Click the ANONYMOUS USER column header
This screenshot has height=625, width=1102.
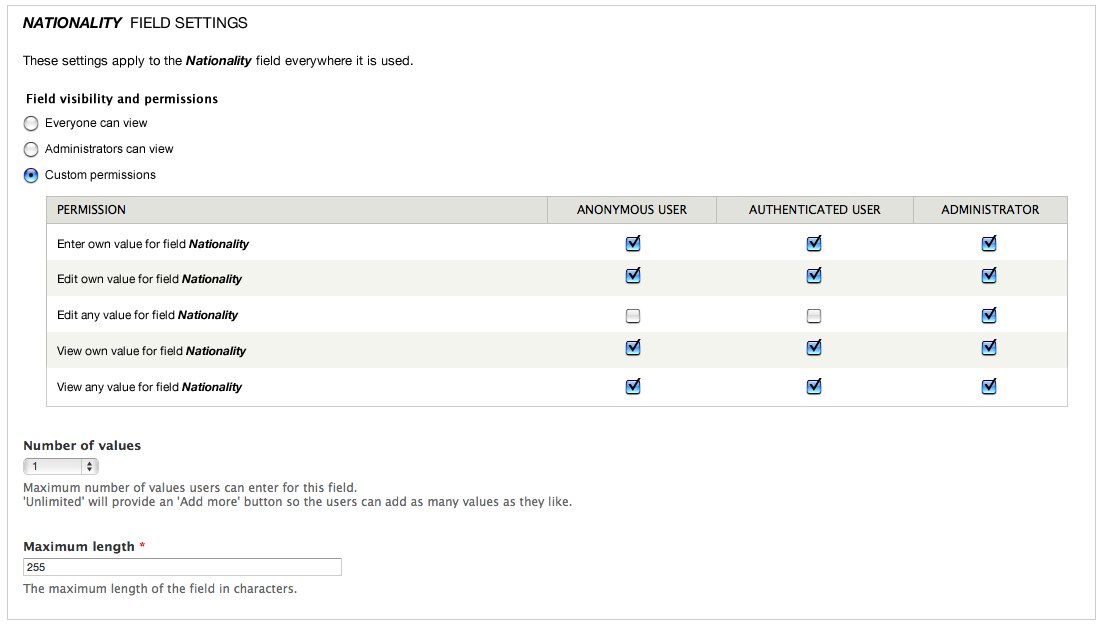coord(631,210)
